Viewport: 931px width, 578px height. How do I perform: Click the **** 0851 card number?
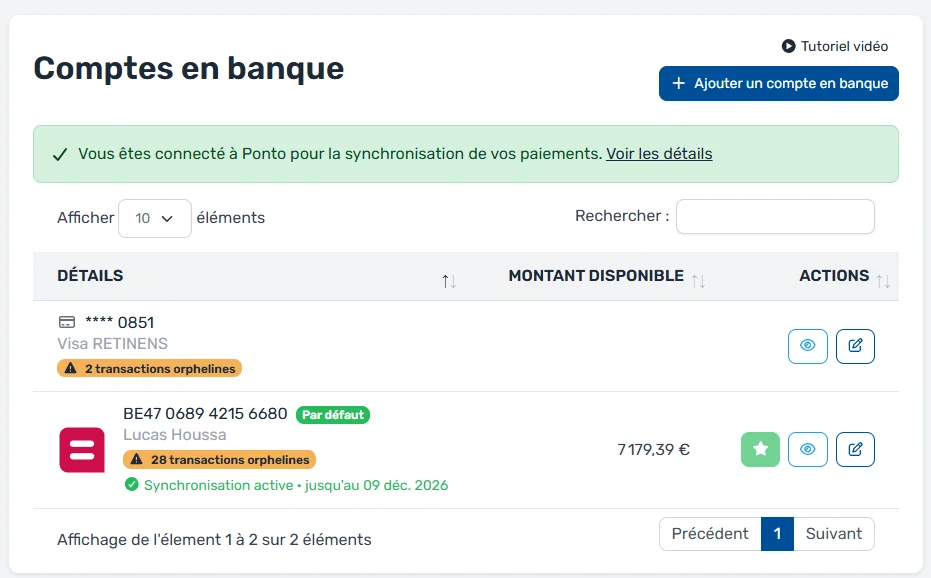click(x=120, y=322)
